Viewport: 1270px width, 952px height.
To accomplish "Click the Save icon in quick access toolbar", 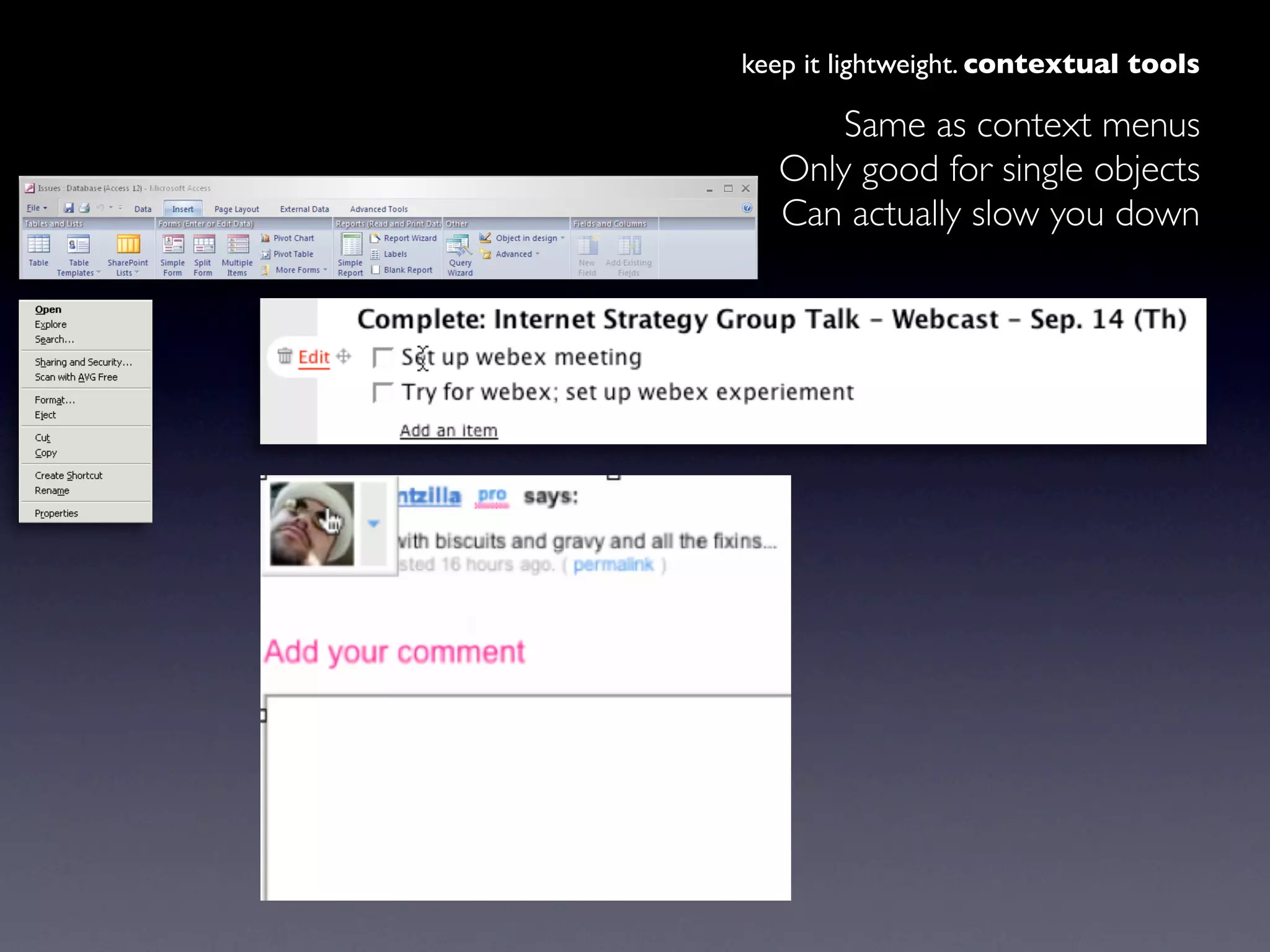I will 69,208.
